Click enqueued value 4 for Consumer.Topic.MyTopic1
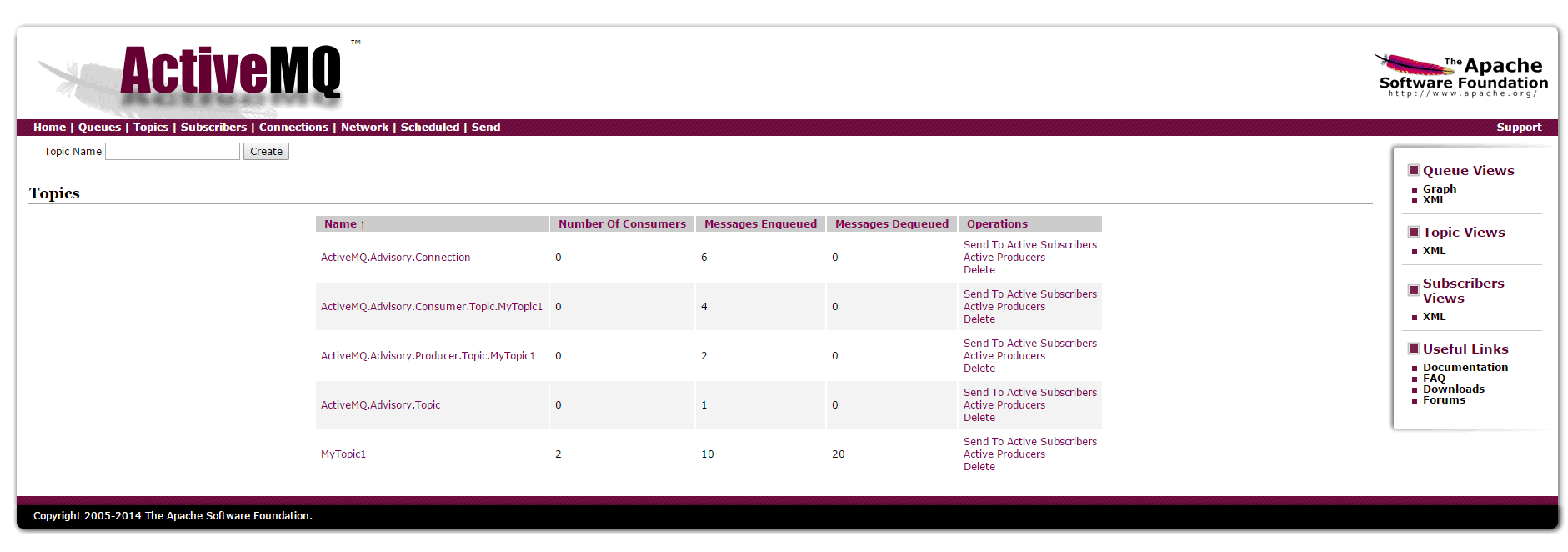 pyautogui.click(x=704, y=307)
